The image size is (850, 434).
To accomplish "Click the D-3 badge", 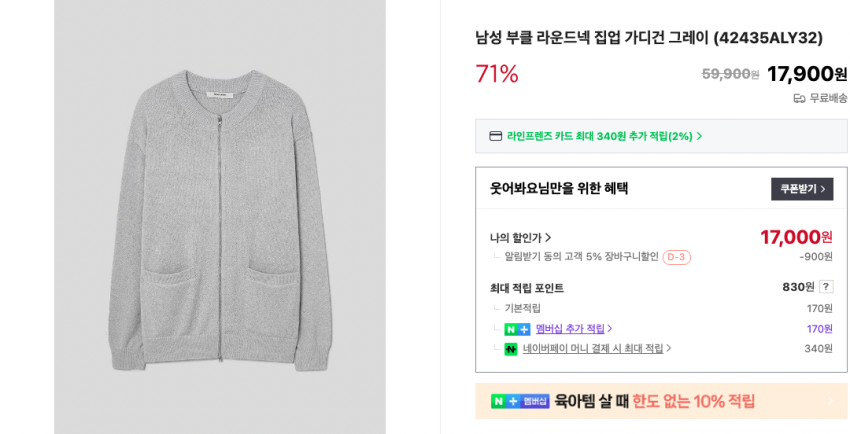I will coord(676,257).
